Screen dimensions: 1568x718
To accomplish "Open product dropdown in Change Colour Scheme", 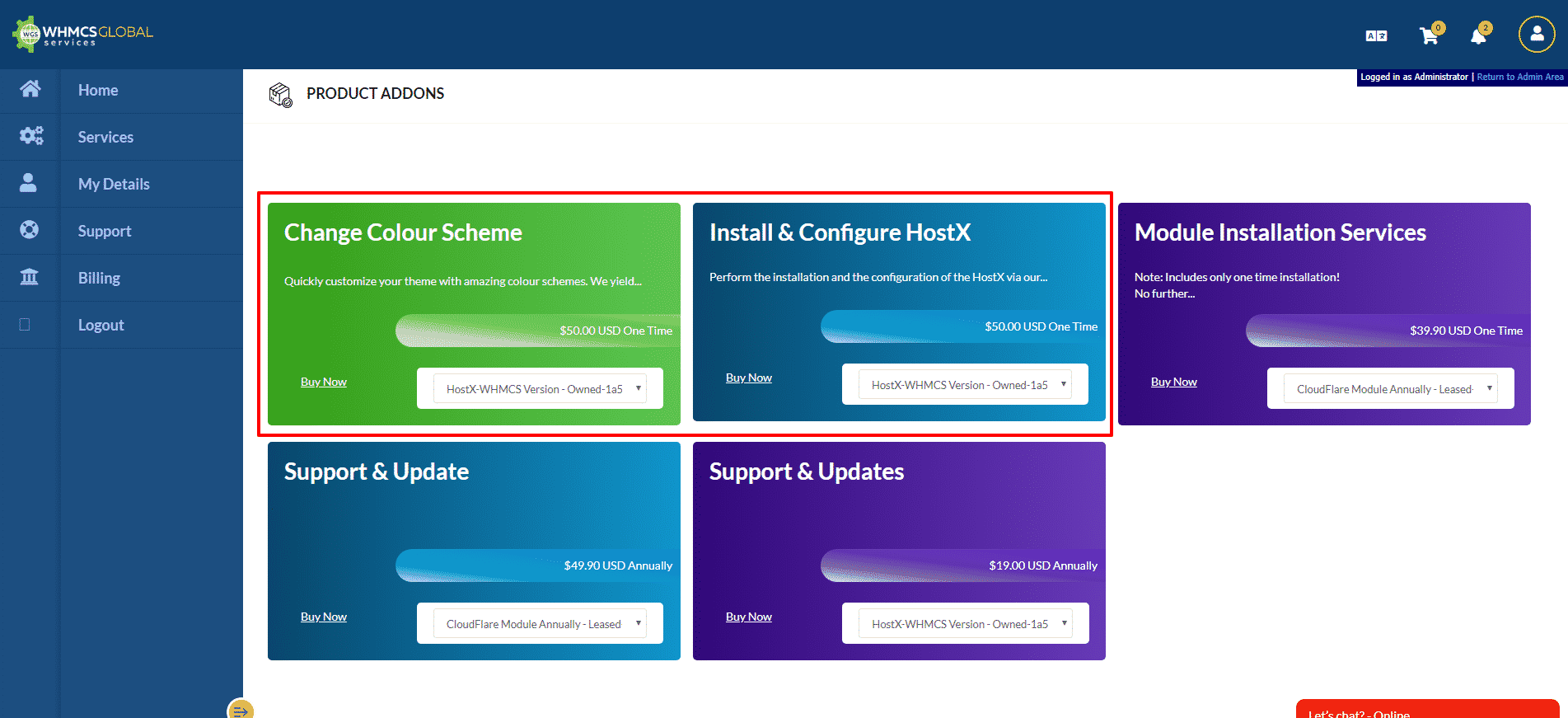I will coord(540,389).
